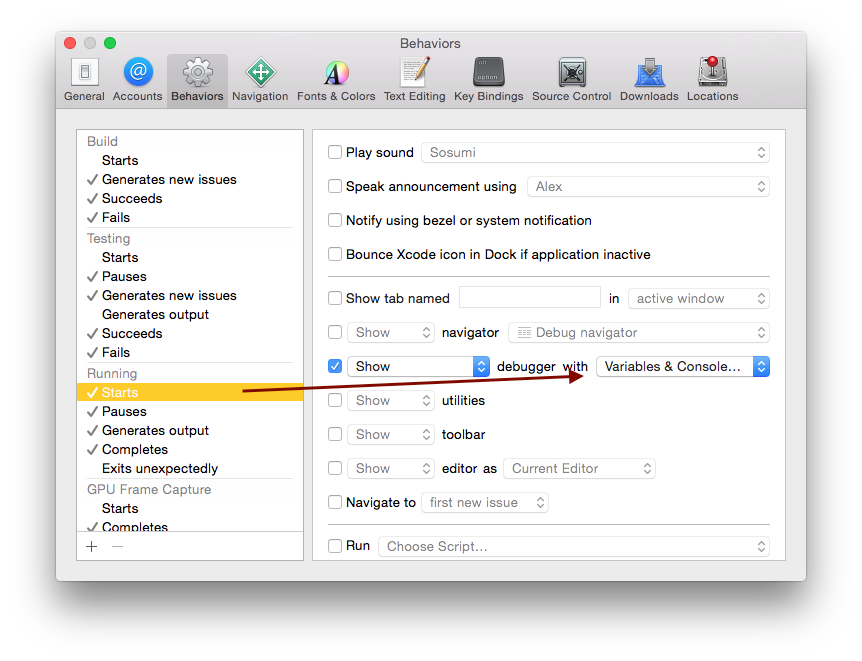862x661 pixels.
Task: Open Fonts & Colors preferences
Action: click(x=336, y=80)
